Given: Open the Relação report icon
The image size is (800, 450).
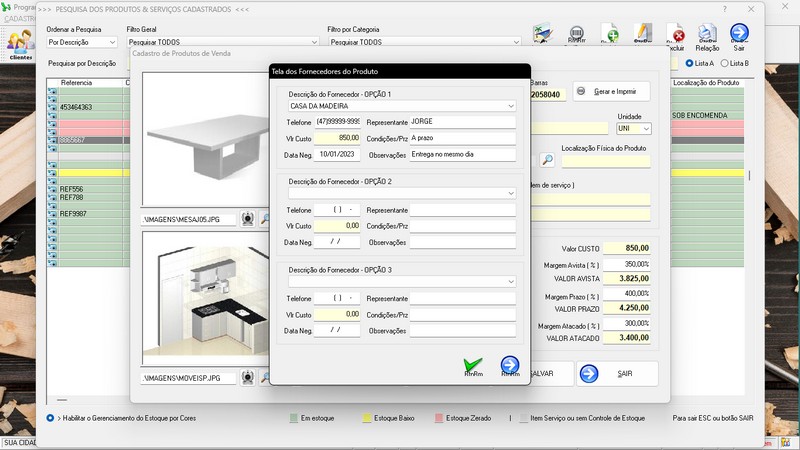Looking at the screenshot, I should coord(707,37).
